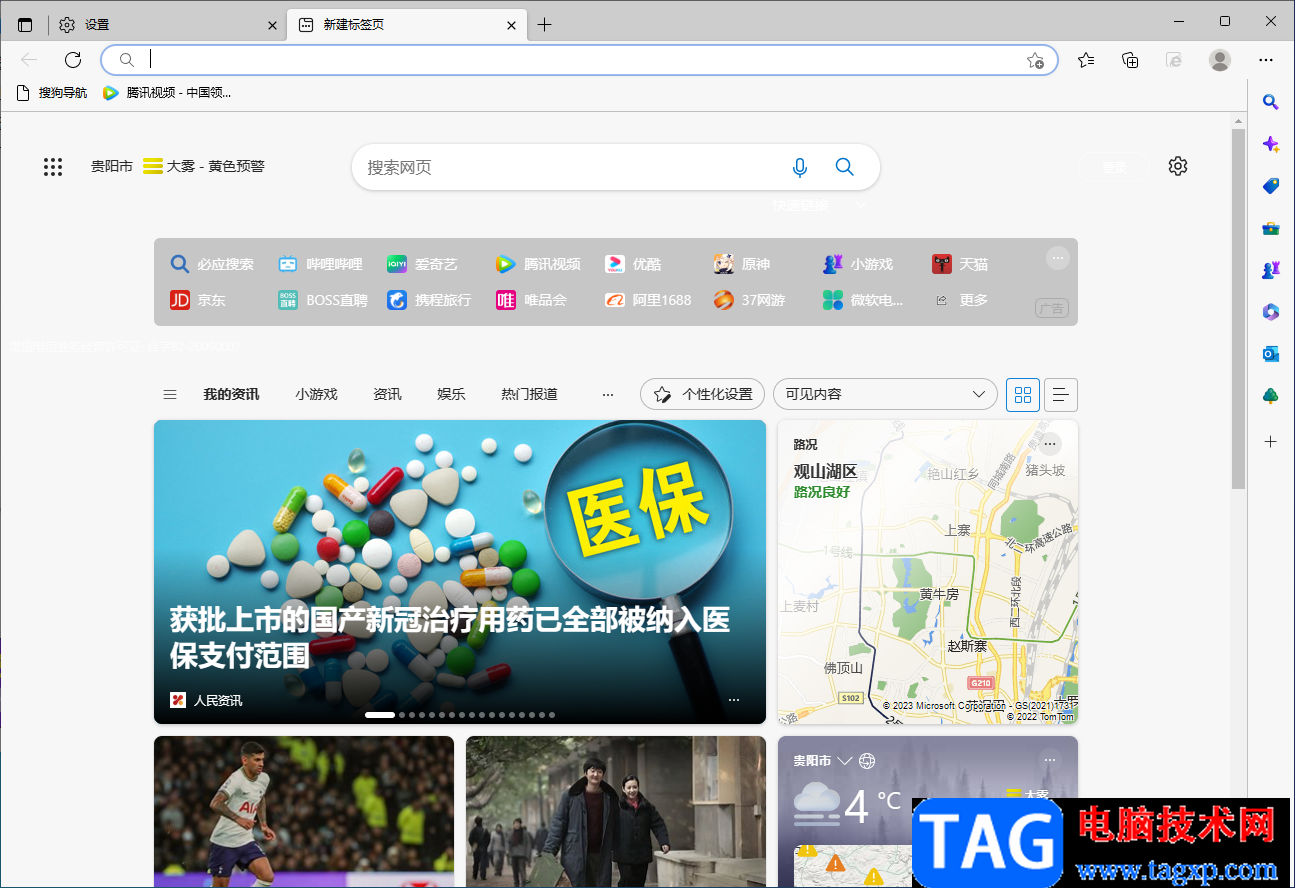Close the 新建标签页 tab
The image size is (1295, 888).
pos(511,25)
